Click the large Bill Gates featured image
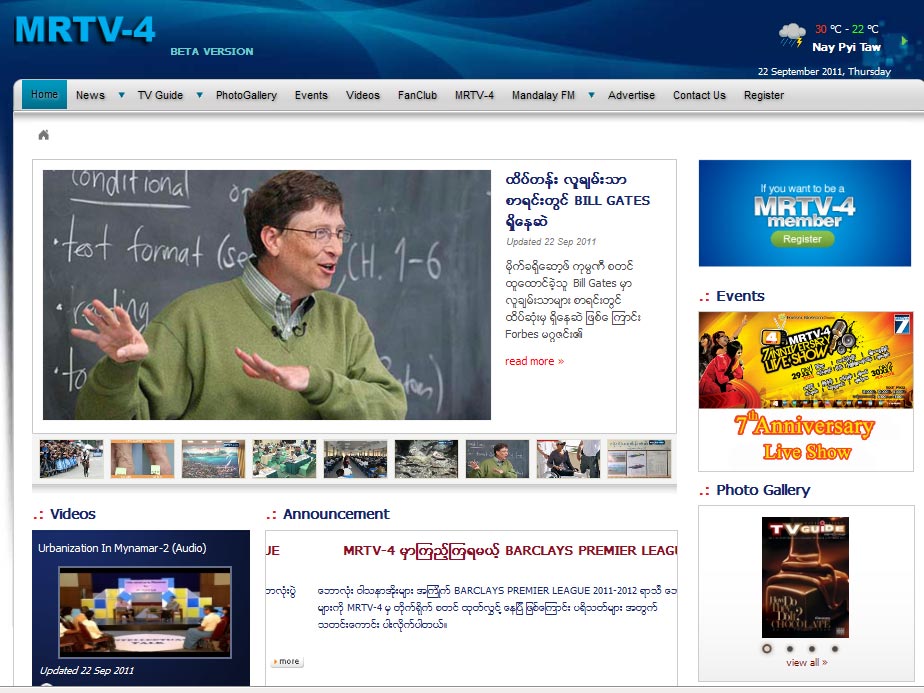This screenshot has height=693, width=924. 267,295
